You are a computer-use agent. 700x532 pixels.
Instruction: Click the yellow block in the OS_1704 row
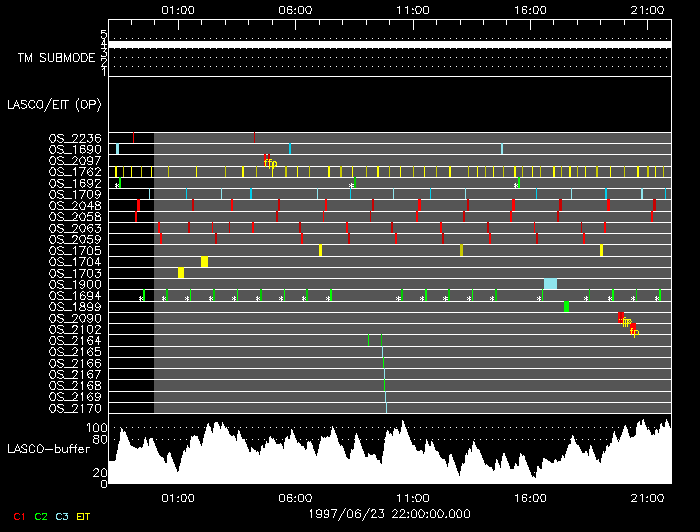click(x=204, y=262)
